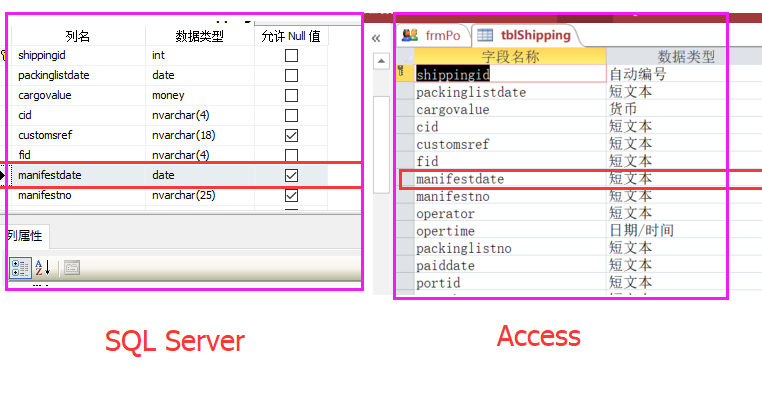Select portid field in Access
Screen dimensions: 762x403
coord(438,283)
